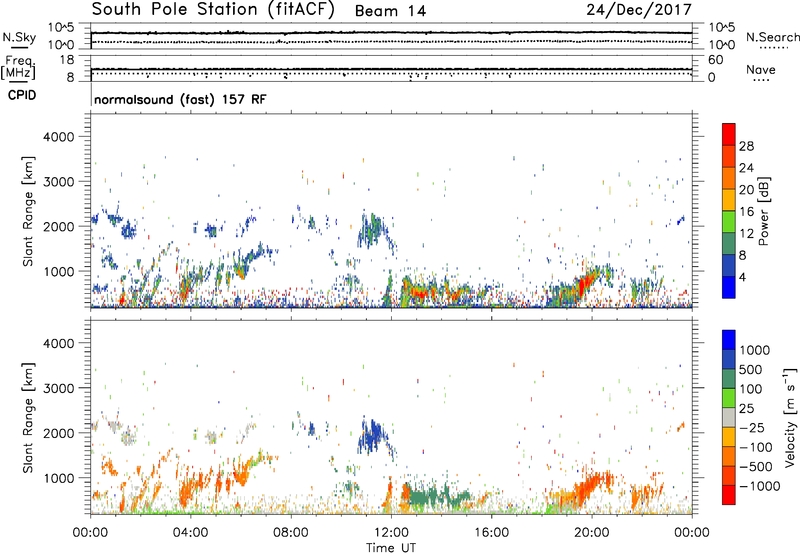The height and width of the screenshot is (554, 800).
Task: Select the "Beam 14" label in header
Action: tap(390, 11)
